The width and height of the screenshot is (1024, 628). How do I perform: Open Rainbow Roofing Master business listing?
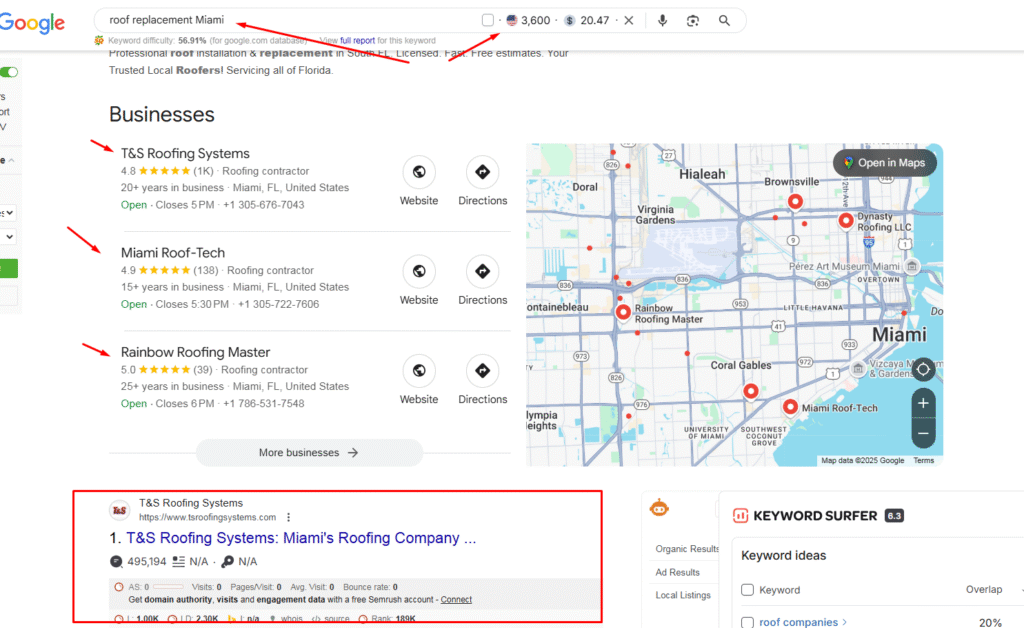[195, 352]
